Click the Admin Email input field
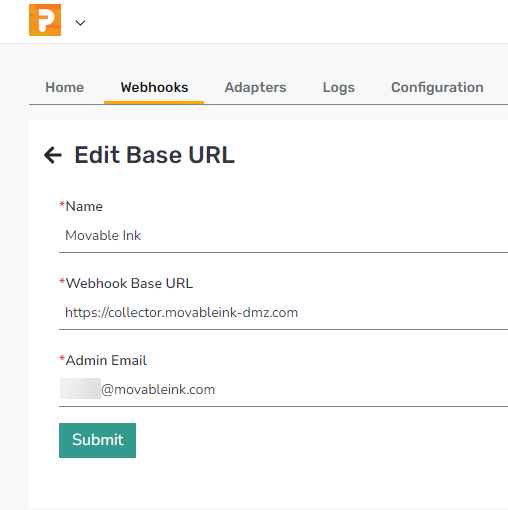Viewport: 508px width, 510px height. 283,390
